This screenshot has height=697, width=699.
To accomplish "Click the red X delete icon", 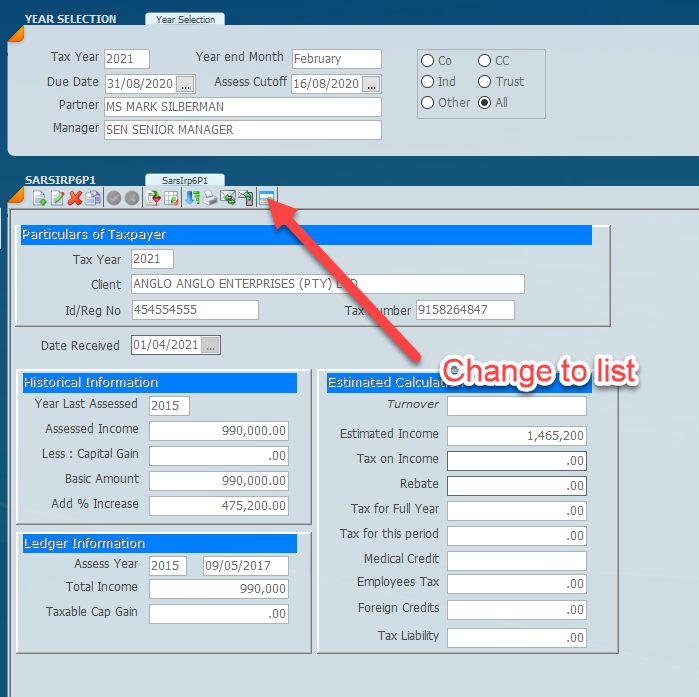I will click(75, 198).
